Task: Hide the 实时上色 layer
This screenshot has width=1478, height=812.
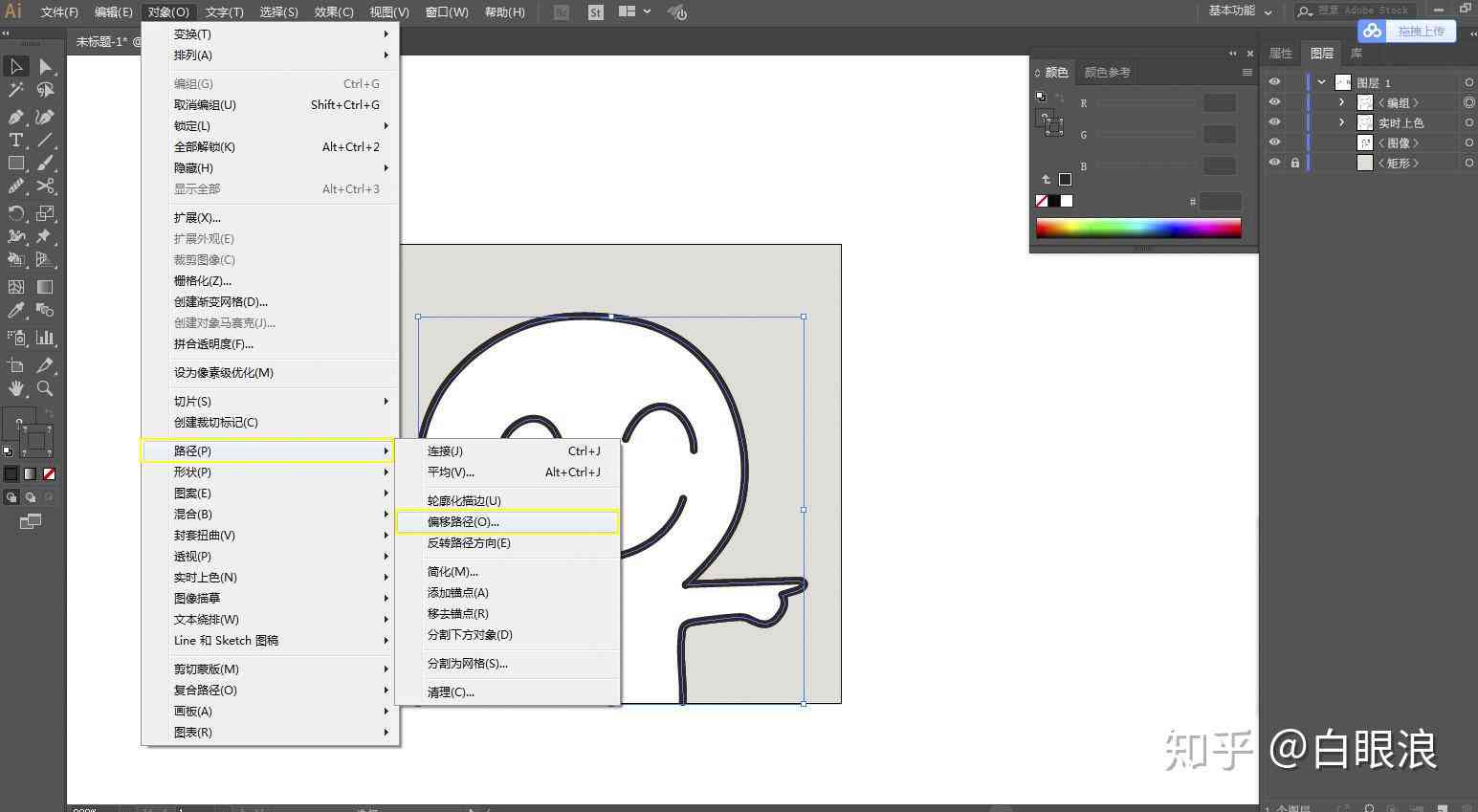Action: [1274, 122]
